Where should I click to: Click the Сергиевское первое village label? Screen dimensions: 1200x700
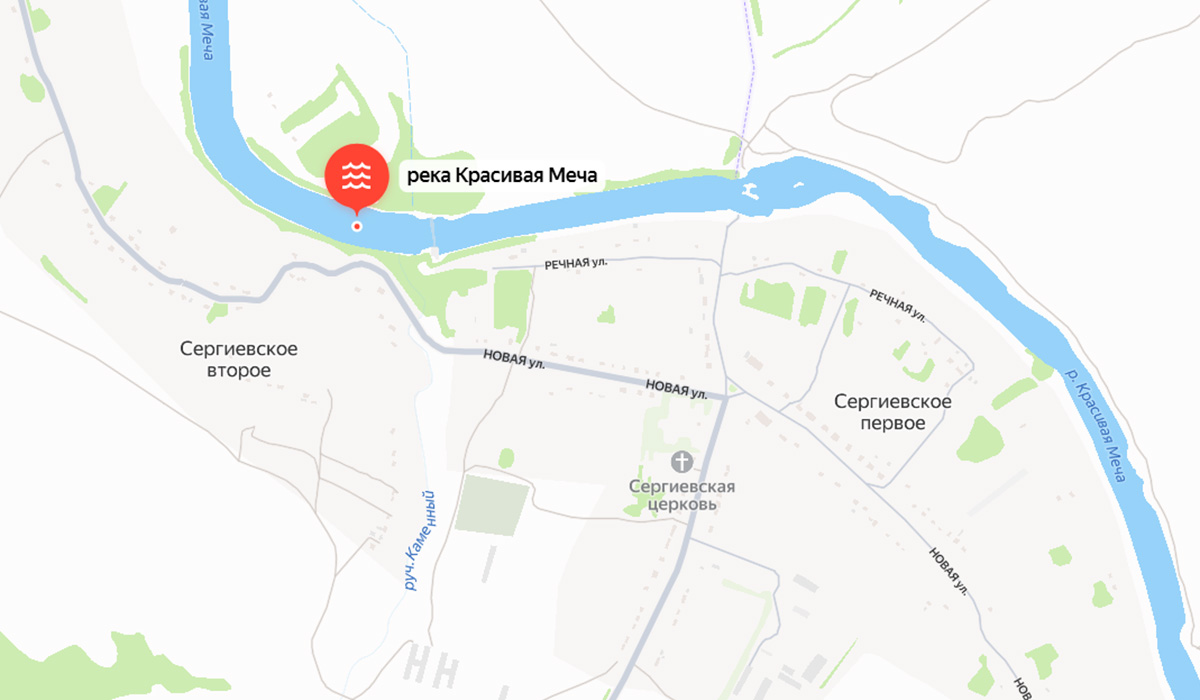point(893,412)
